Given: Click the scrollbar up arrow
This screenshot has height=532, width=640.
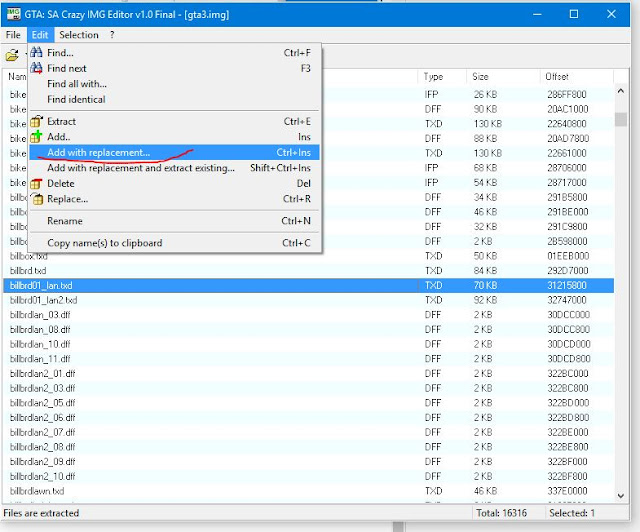Looking at the screenshot, I should (x=621, y=91).
